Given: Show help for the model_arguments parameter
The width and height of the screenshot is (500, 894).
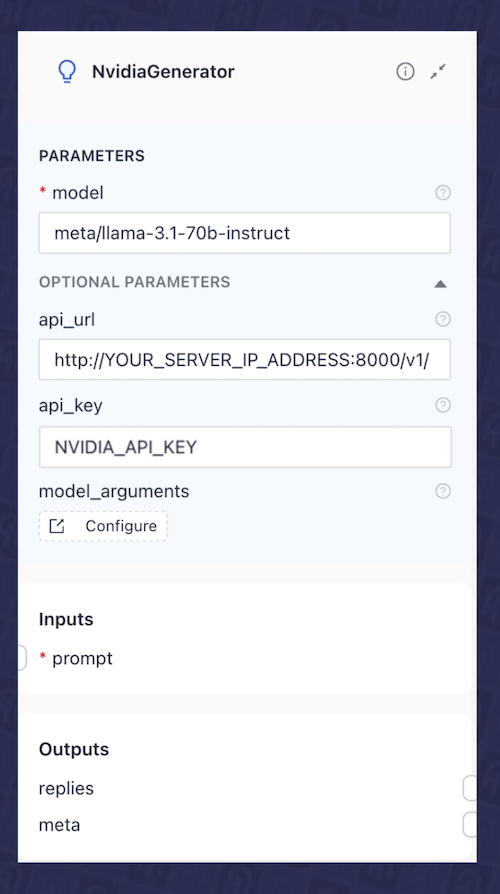Looking at the screenshot, I should pyautogui.click(x=443, y=491).
